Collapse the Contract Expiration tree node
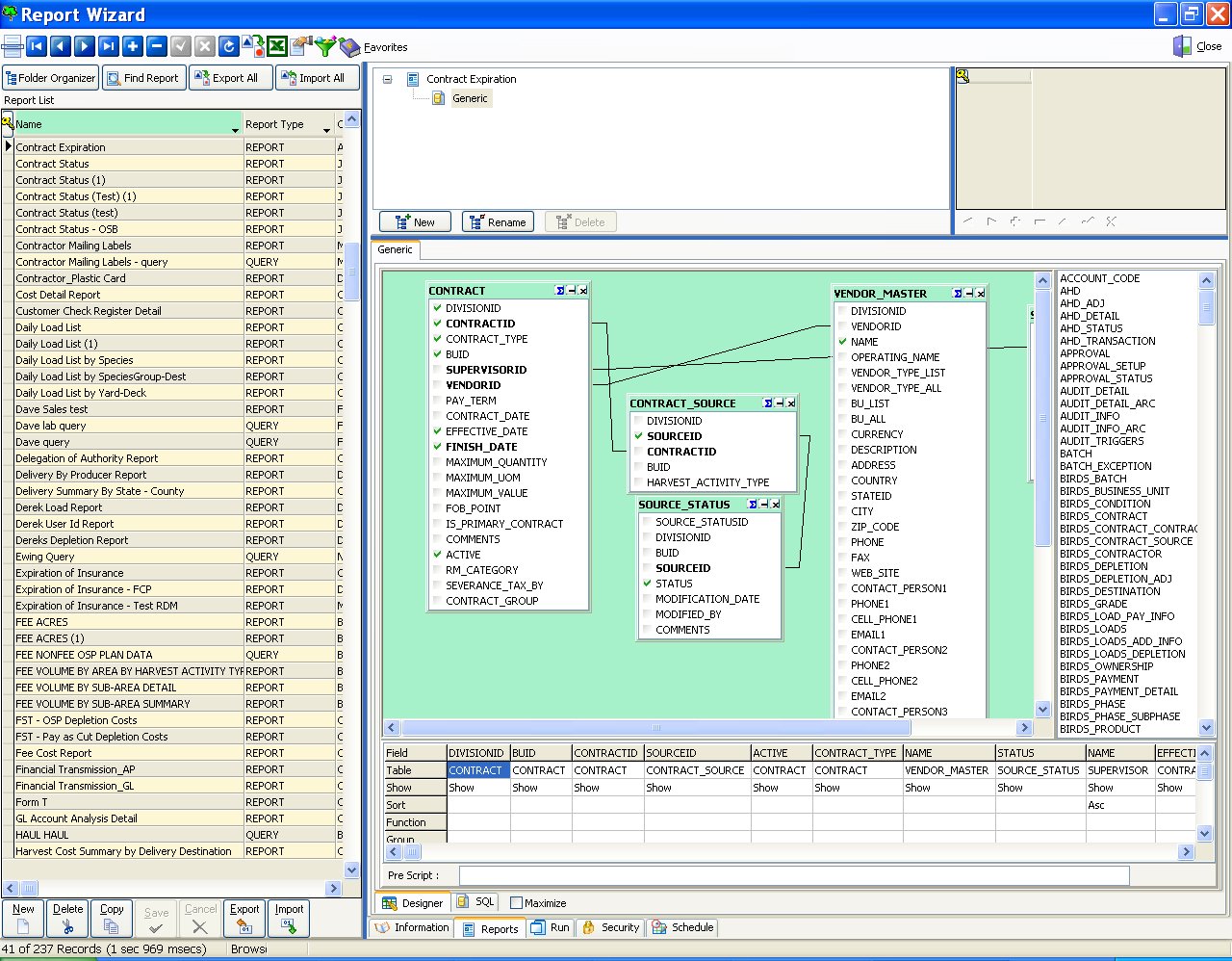The width and height of the screenshot is (1232, 961). tap(388, 79)
